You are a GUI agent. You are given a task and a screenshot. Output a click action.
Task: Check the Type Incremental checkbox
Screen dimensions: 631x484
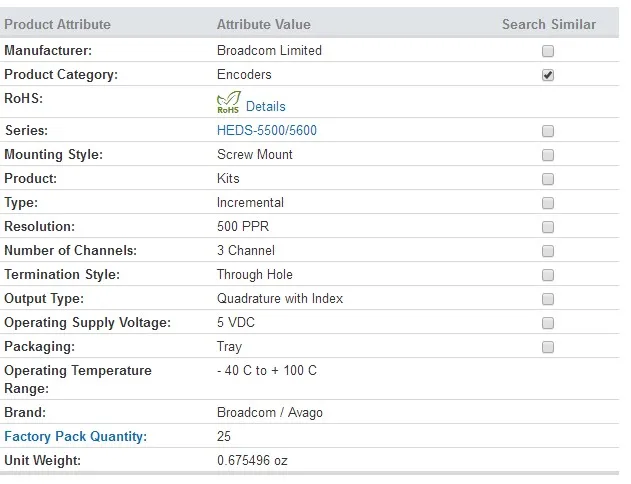click(x=548, y=203)
